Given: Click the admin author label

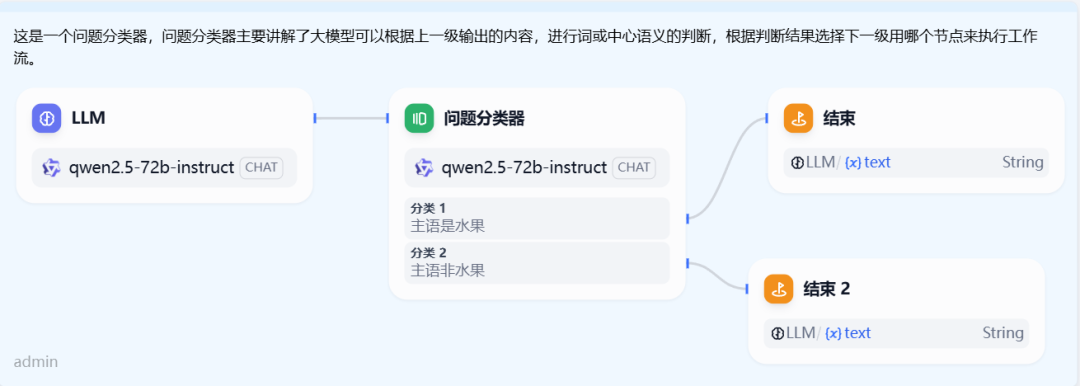Looking at the screenshot, I should tap(36, 362).
